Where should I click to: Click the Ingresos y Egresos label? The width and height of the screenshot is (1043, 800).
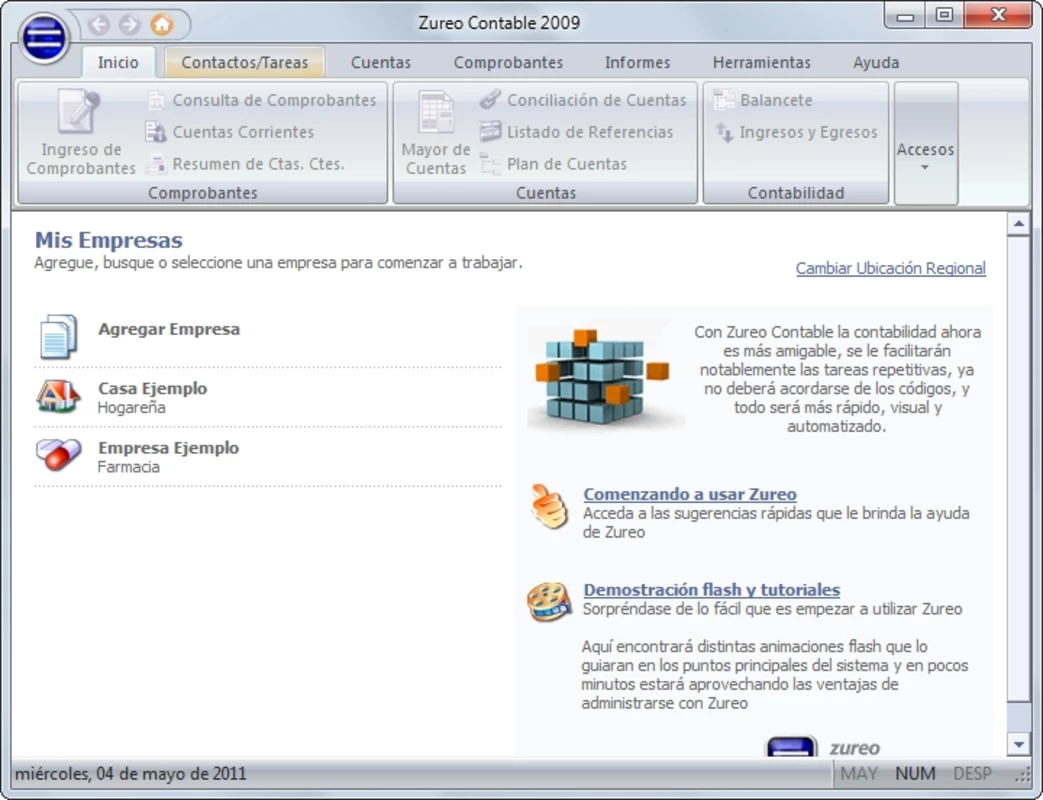tap(808, 132)
